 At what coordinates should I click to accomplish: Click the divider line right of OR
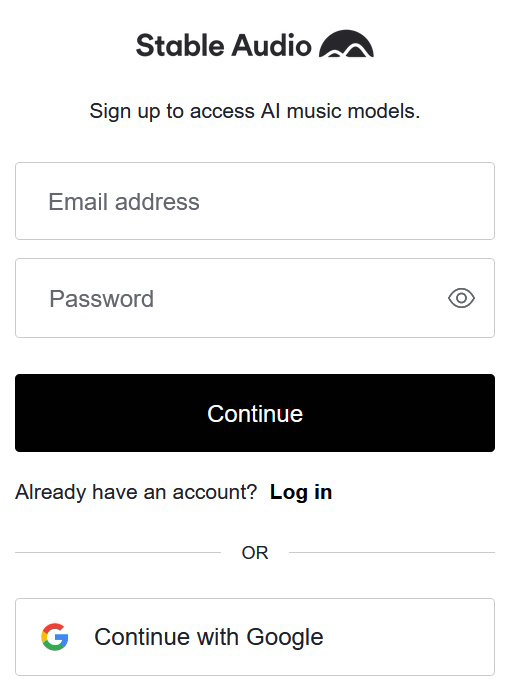coord(392,552)
